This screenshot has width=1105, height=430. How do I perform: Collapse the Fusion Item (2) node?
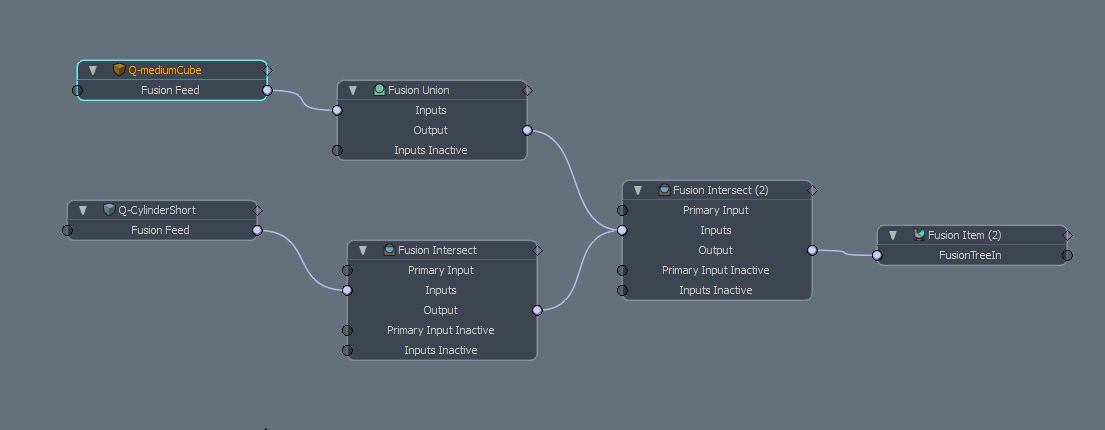pos(893,235)
